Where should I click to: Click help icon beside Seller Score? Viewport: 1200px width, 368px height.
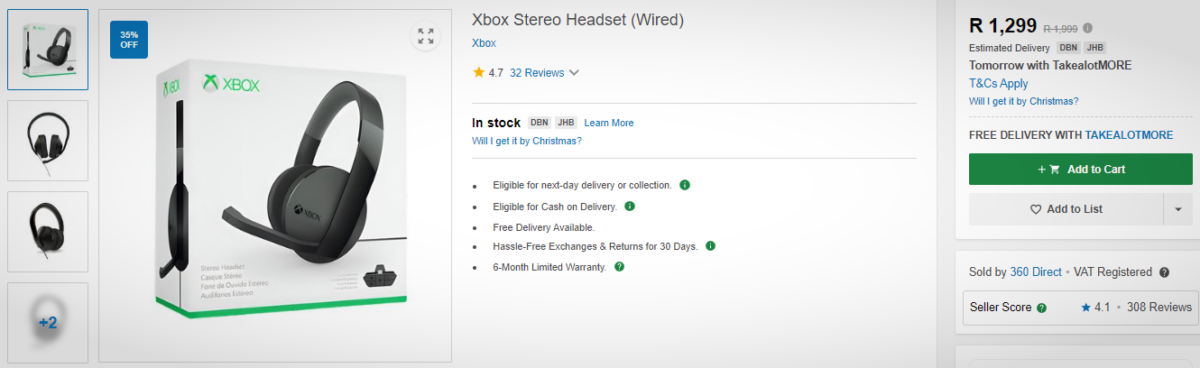pos(1042,308)
